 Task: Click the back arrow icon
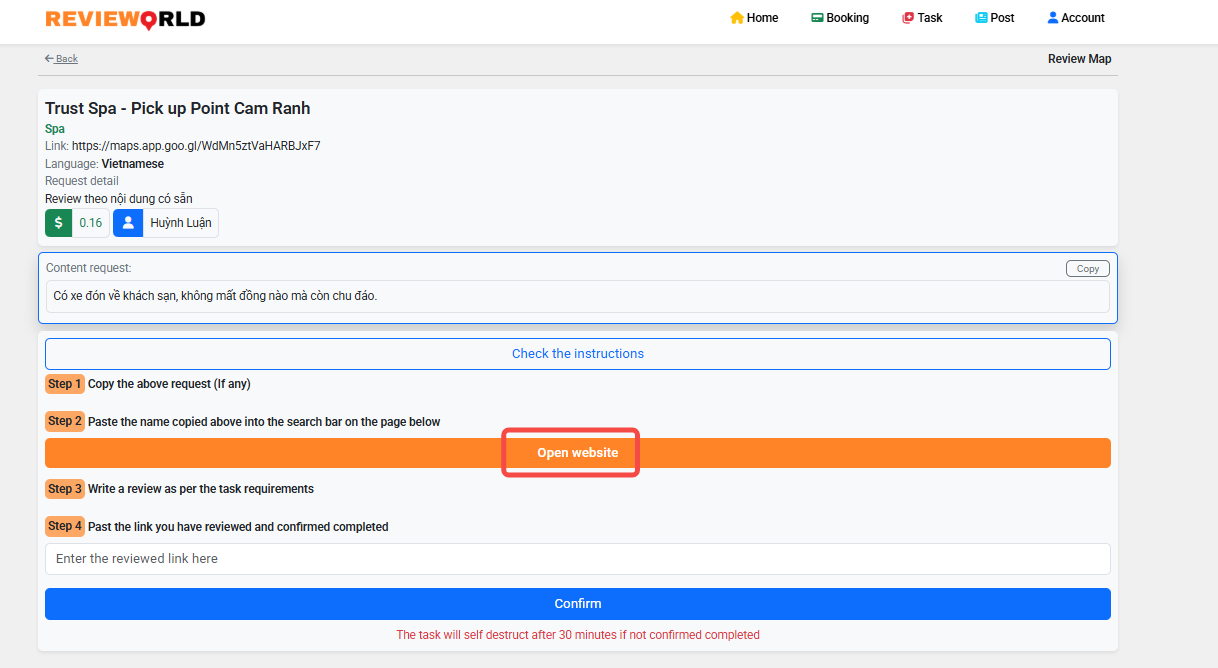tap(49, 59)
